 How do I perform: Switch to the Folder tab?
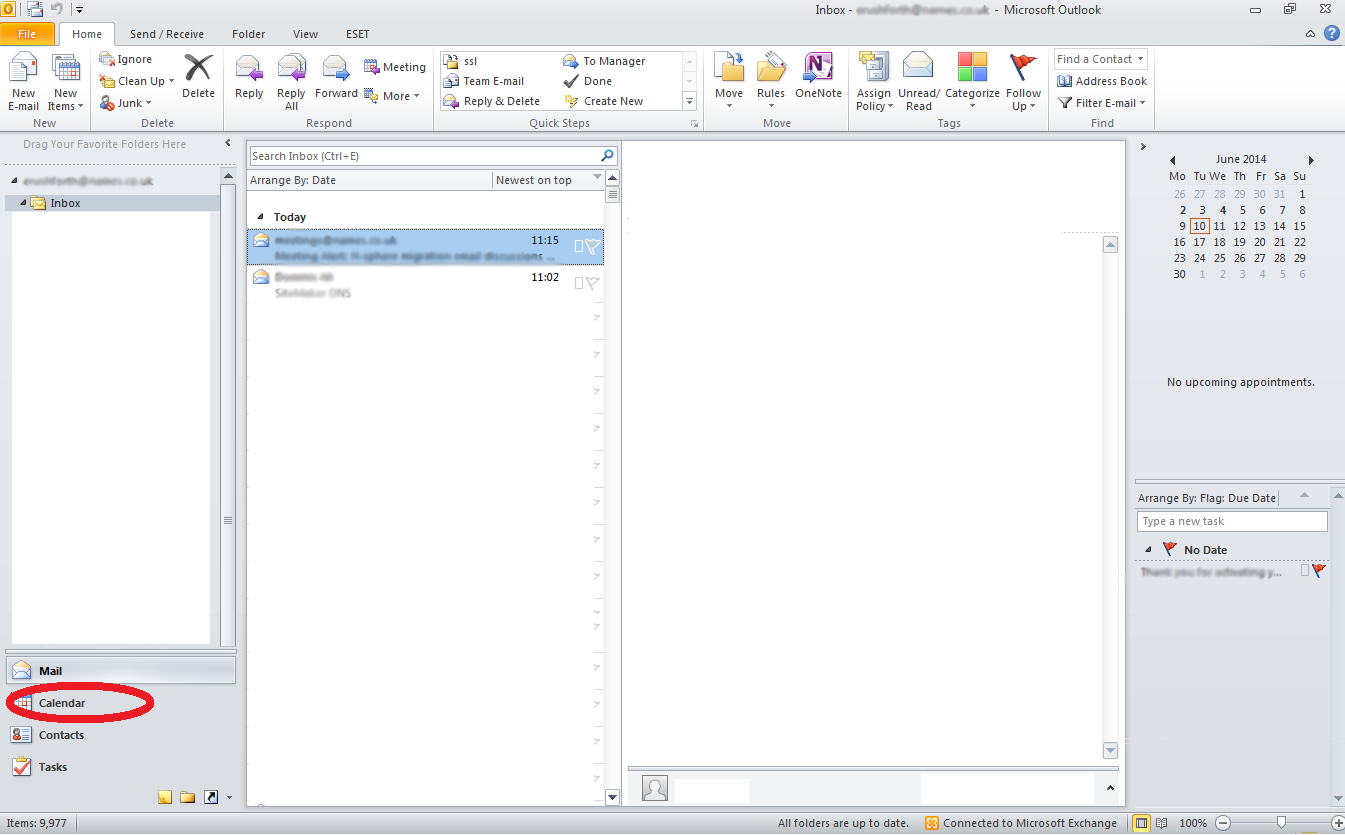(x=249, y=34)
